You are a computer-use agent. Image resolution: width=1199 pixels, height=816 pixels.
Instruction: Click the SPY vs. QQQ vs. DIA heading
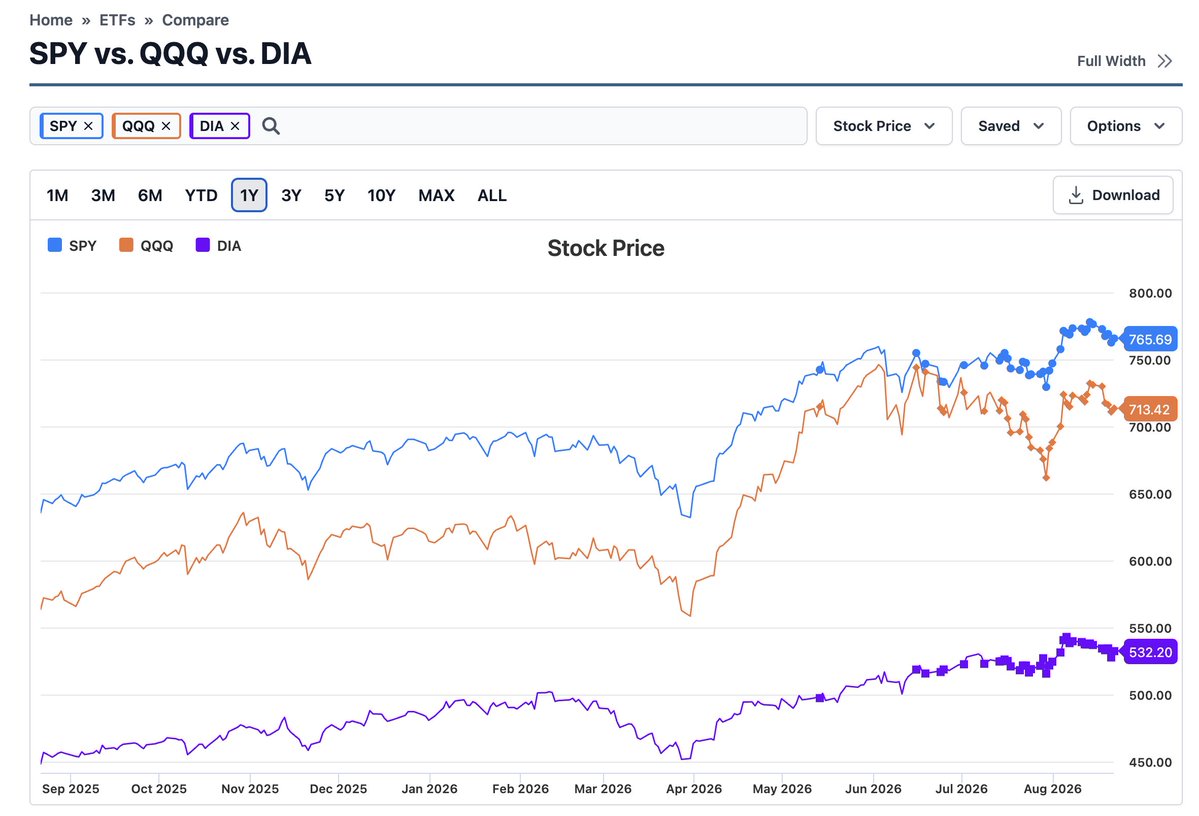point(171,54)
